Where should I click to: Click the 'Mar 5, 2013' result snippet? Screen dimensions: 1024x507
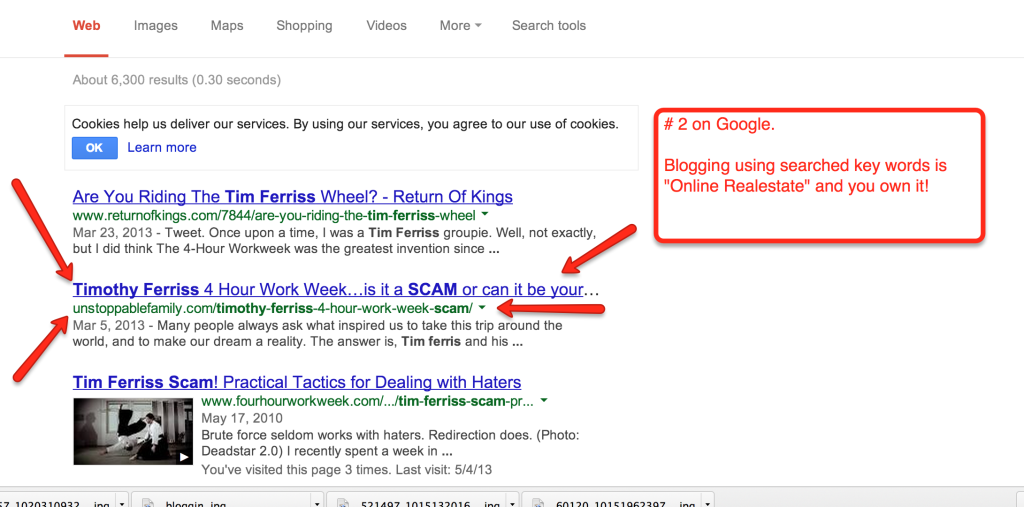(317, 333)
